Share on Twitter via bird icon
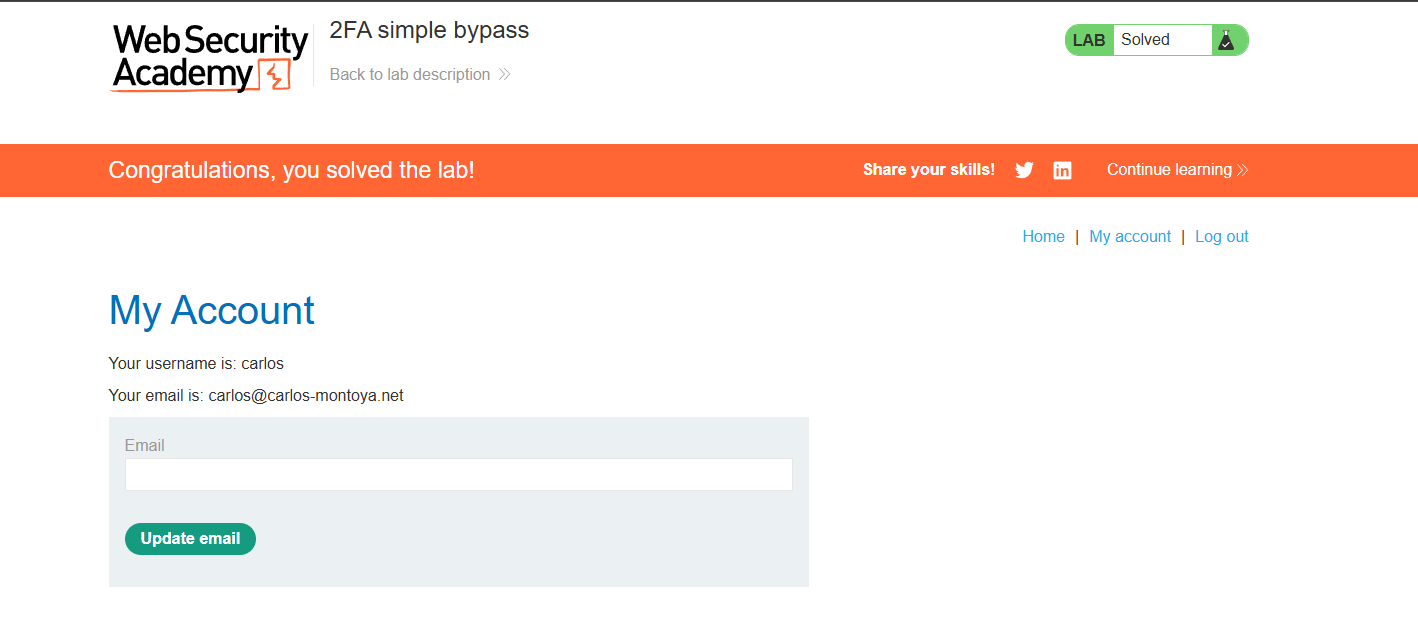Viewport: 1418px width, 618px height. click(1024, 170)
